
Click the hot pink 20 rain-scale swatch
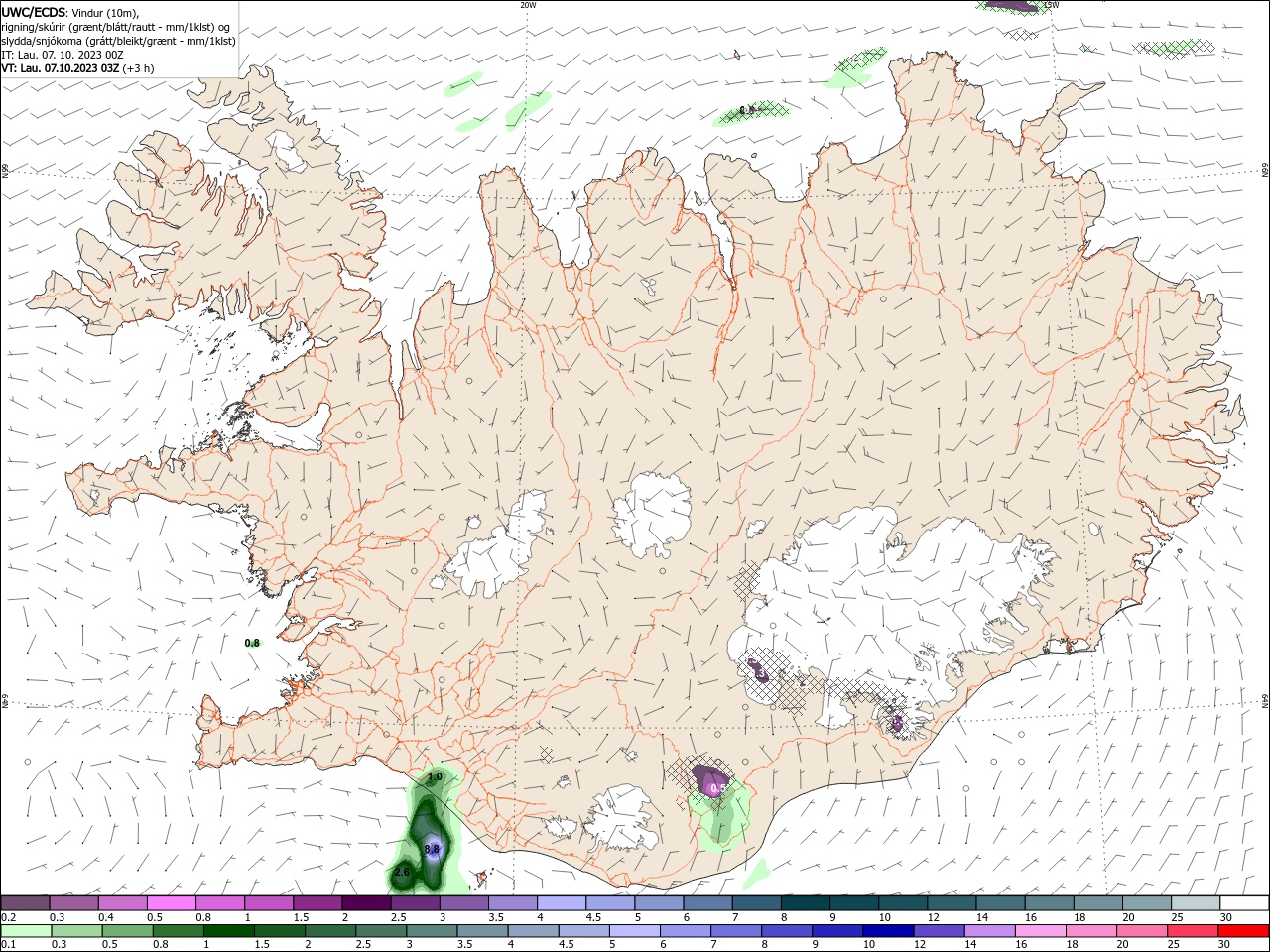pyautogui.click(x=1142, y=931)
